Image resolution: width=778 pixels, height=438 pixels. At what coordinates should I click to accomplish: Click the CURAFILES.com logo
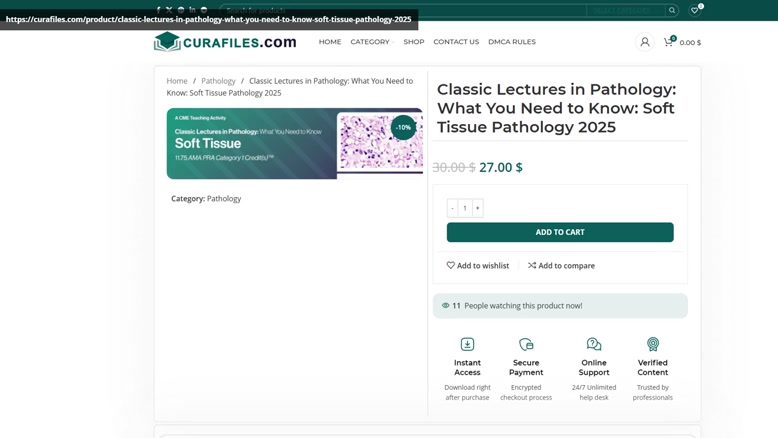click(225, 42)
